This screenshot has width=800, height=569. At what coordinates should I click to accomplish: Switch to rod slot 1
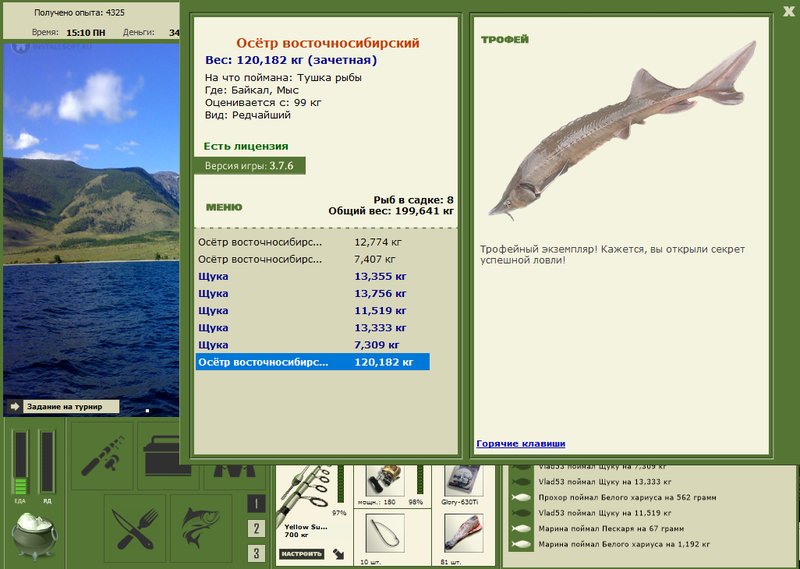pos(256,504)
